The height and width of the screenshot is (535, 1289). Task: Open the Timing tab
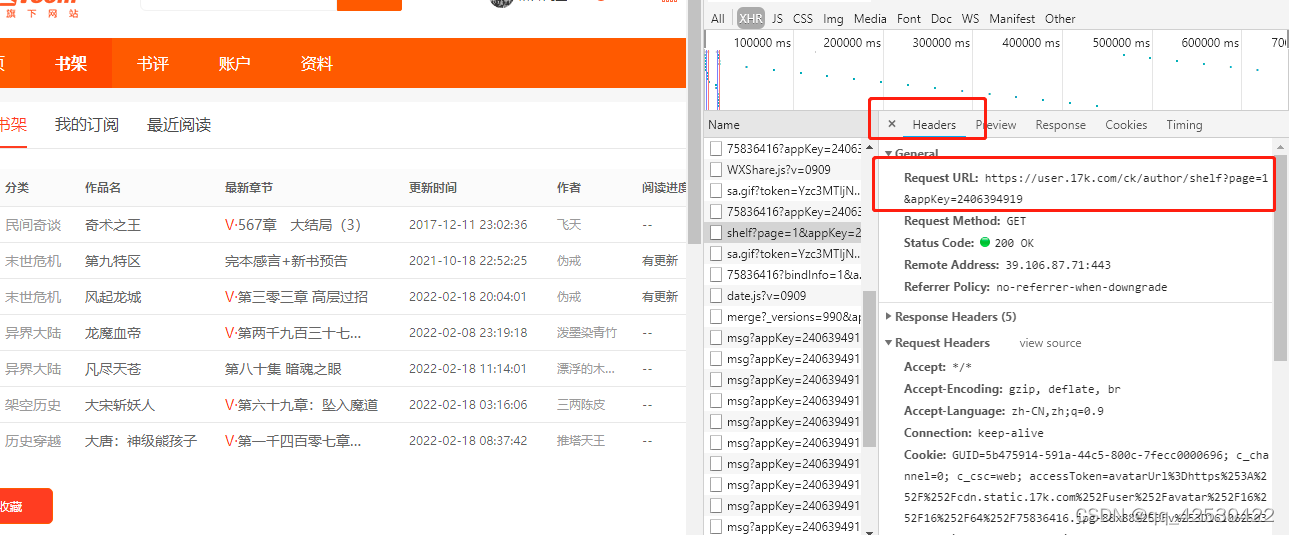coord(1184,125)
